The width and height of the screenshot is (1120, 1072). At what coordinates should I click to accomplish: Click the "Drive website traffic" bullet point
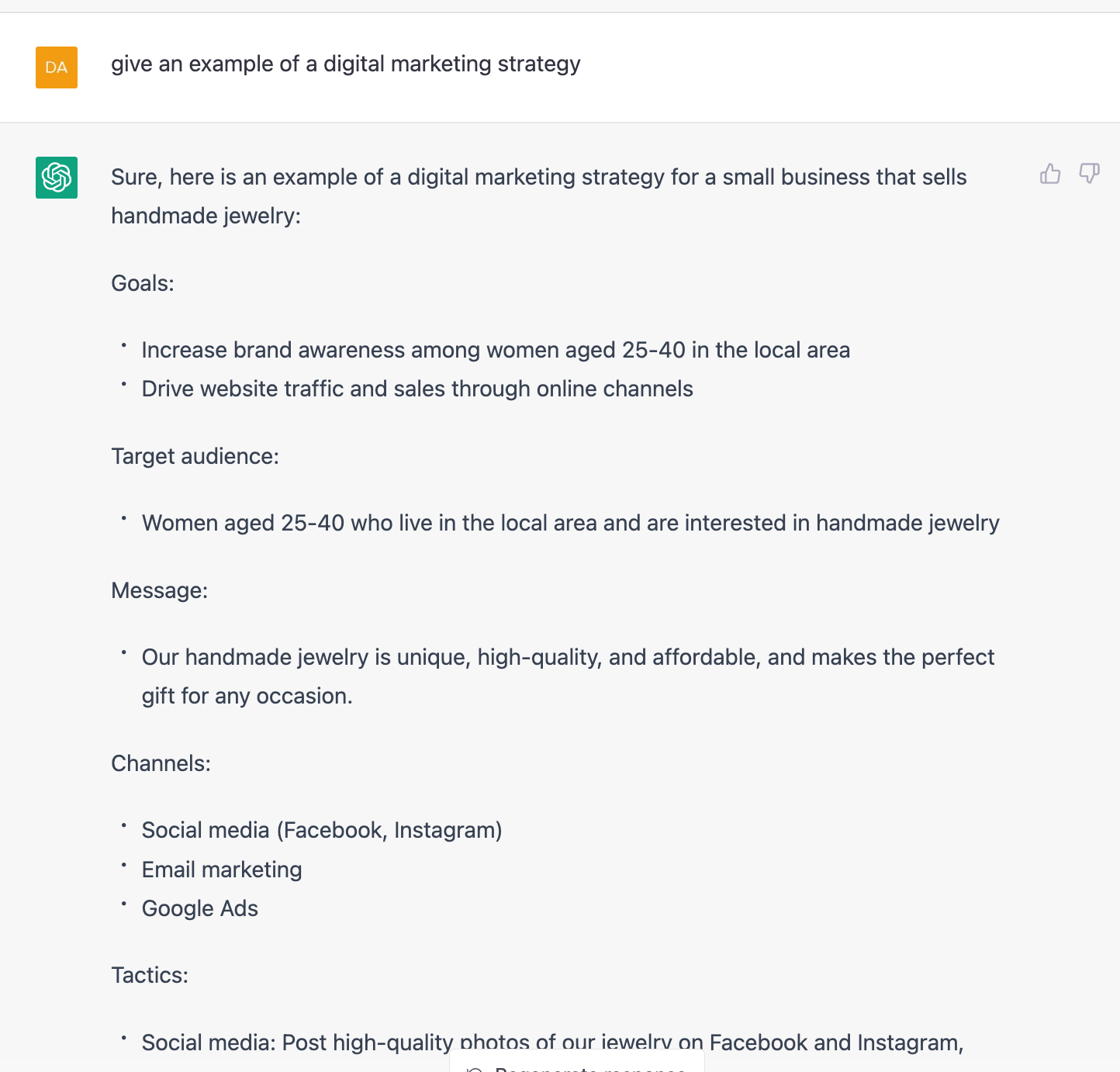pos(417,389)
